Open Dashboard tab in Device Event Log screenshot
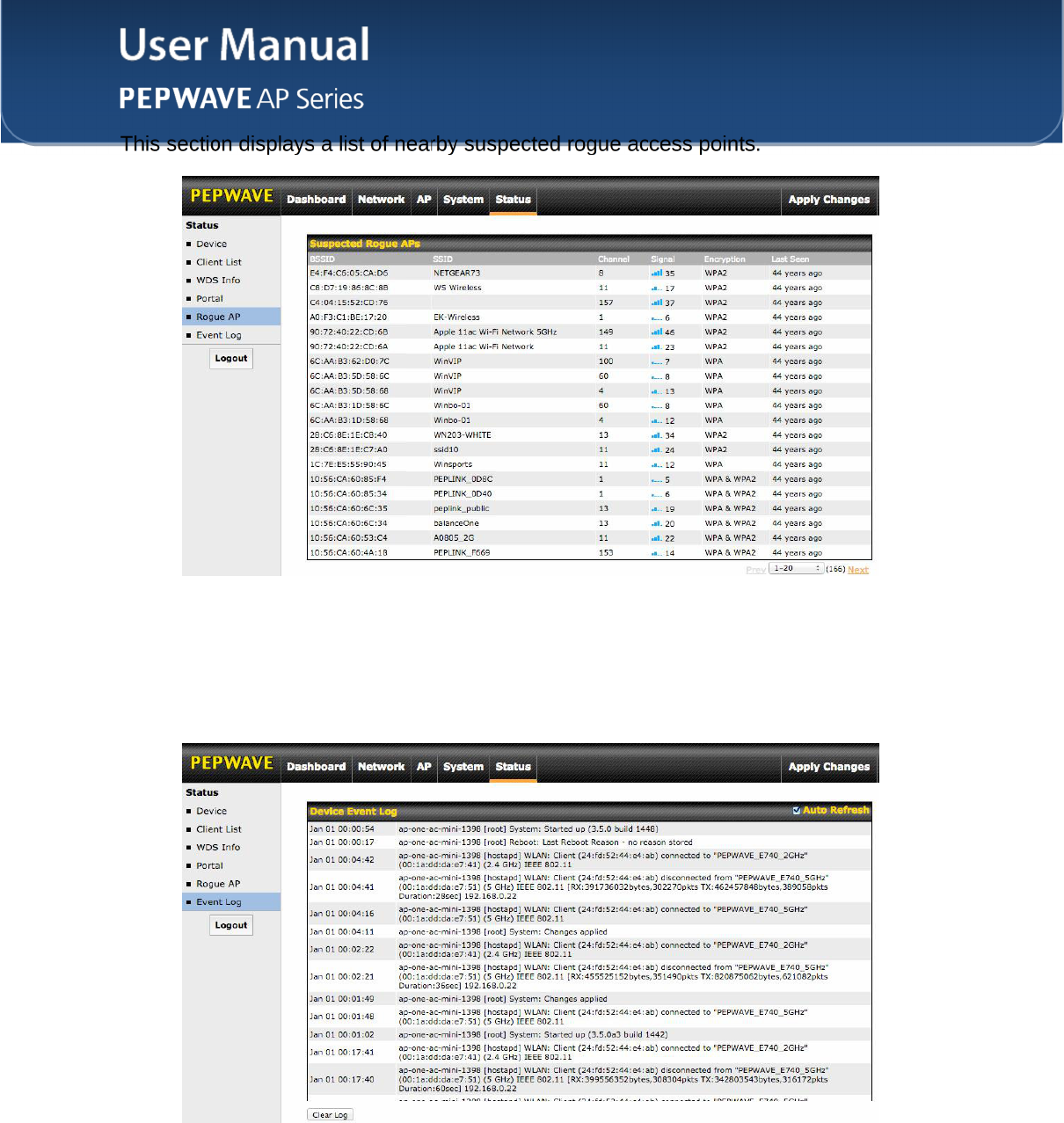This screenshot has width=1064, height=1123. (x=316, y=767)
